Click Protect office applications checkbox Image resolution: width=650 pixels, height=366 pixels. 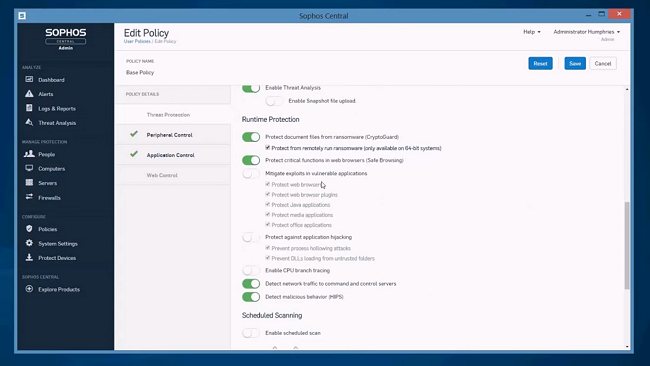click(x=268, y=224)
